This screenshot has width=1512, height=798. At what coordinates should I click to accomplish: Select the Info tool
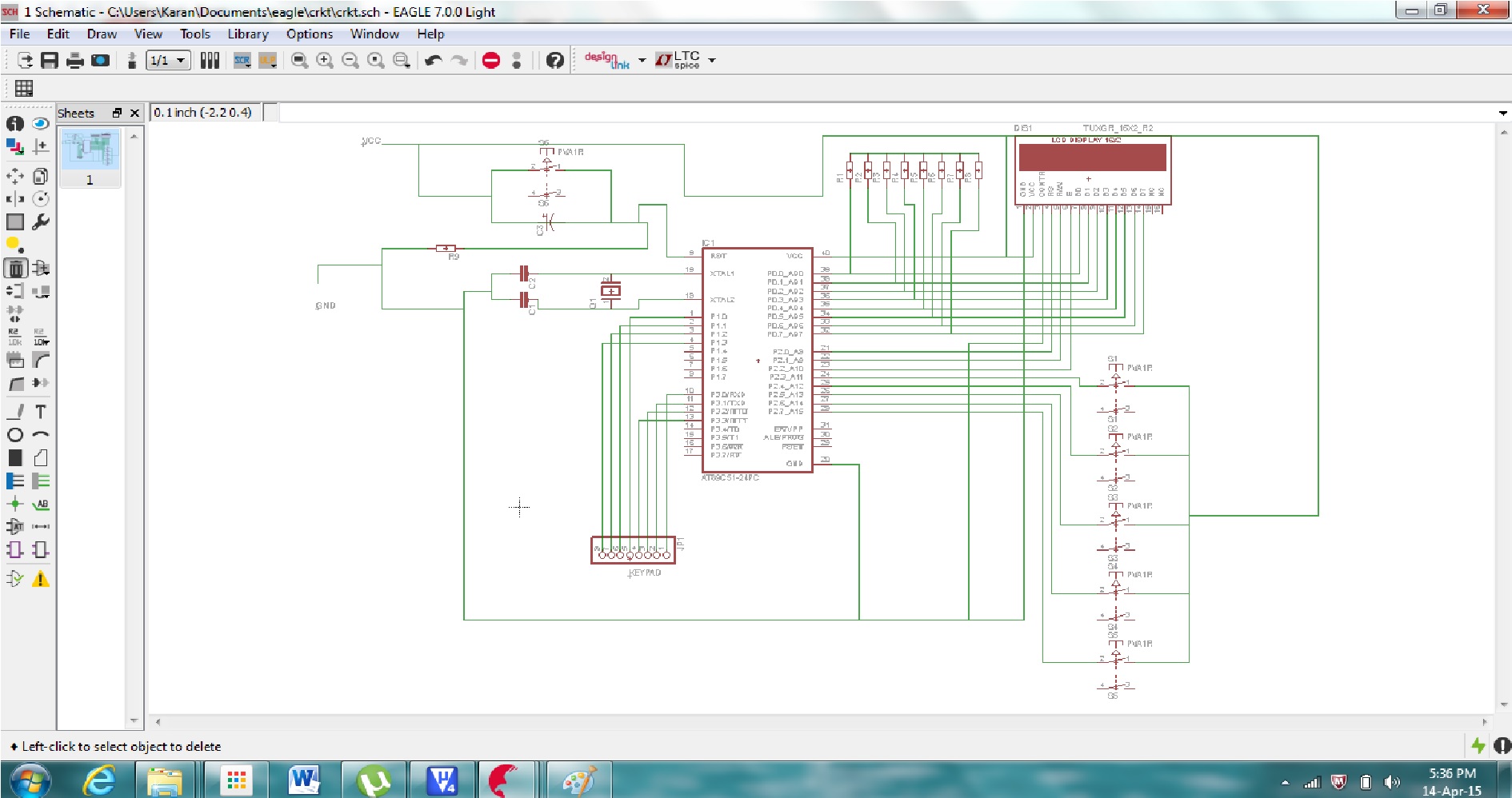coord(15,123)
